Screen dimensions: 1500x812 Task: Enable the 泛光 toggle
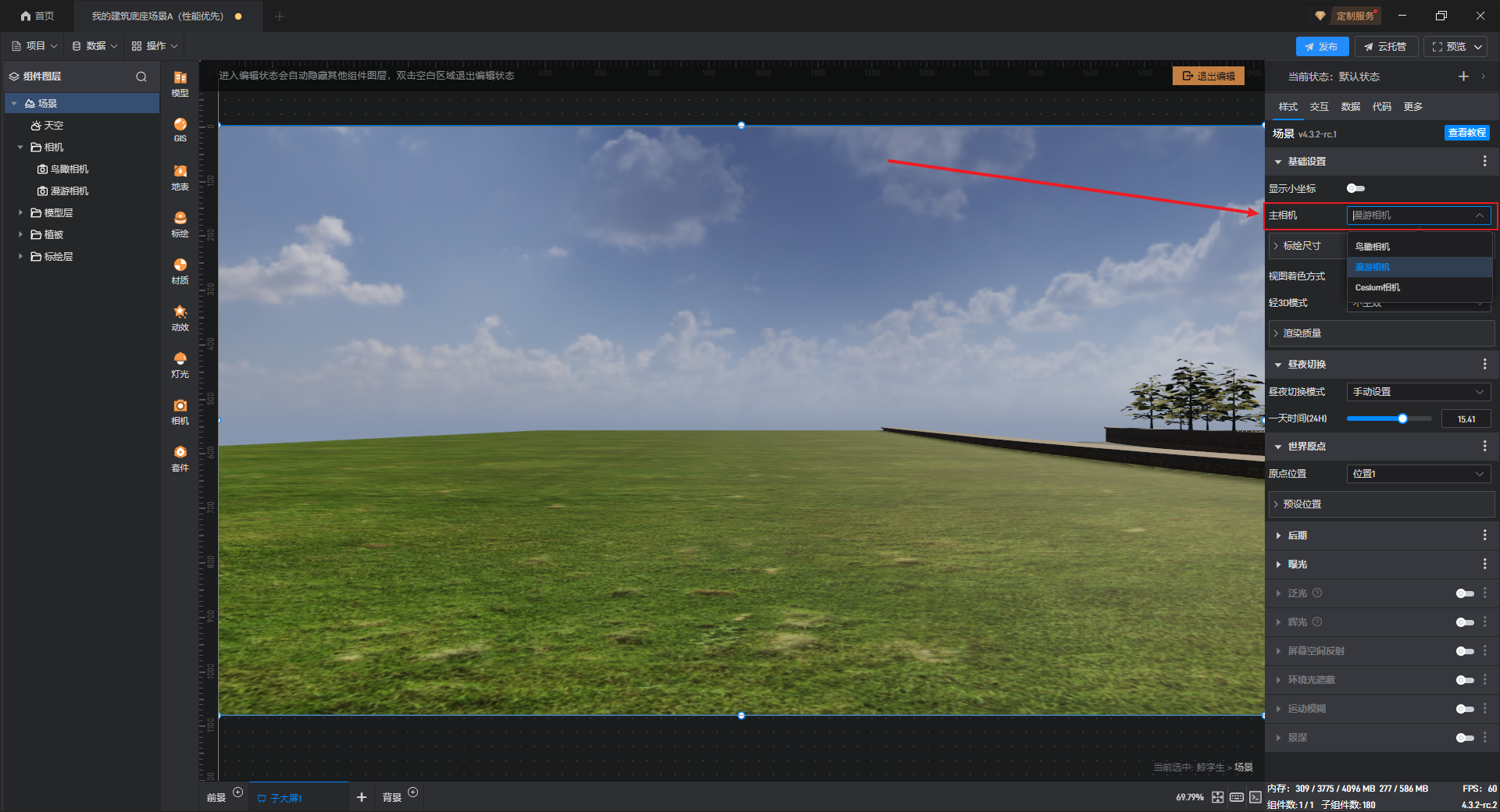point(1465,593)
